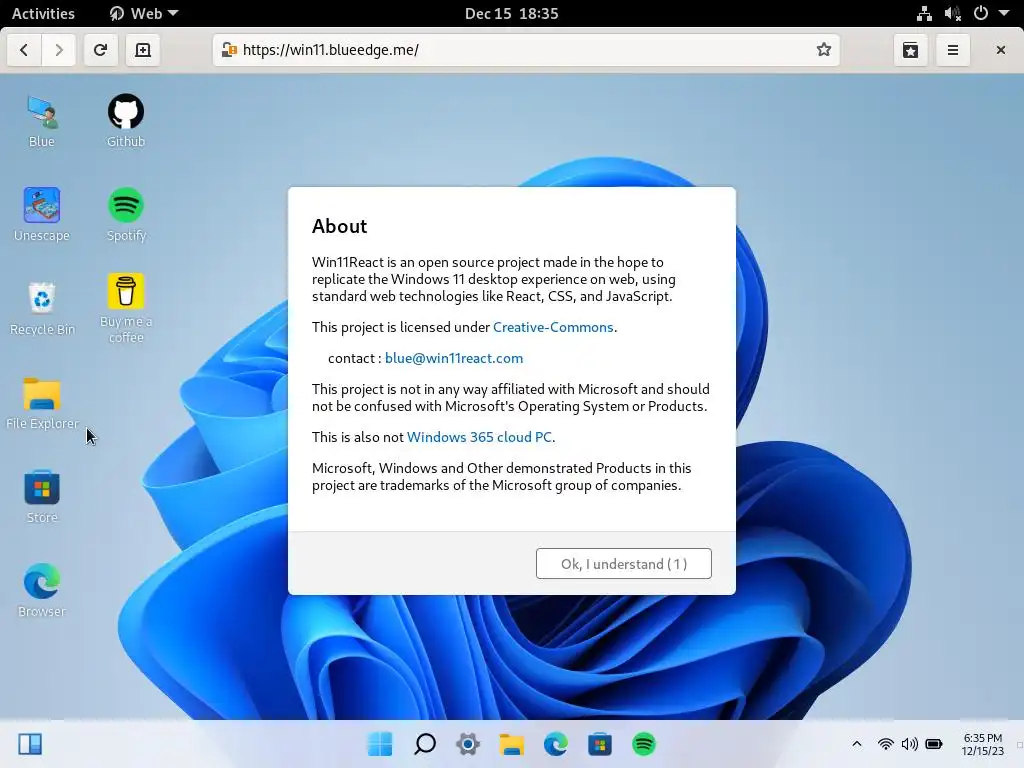Open the Creative-Commons license link

553,327
